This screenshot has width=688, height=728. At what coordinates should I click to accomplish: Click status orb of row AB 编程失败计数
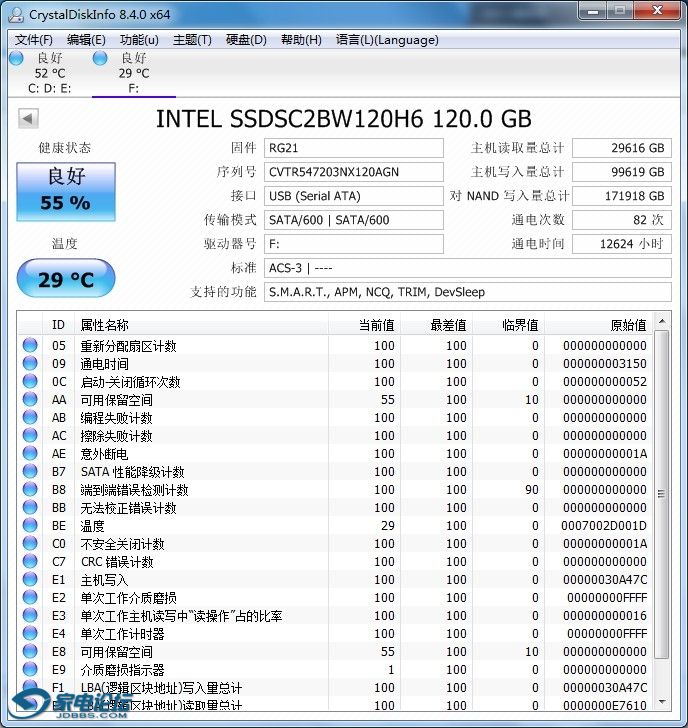point(30,417)
